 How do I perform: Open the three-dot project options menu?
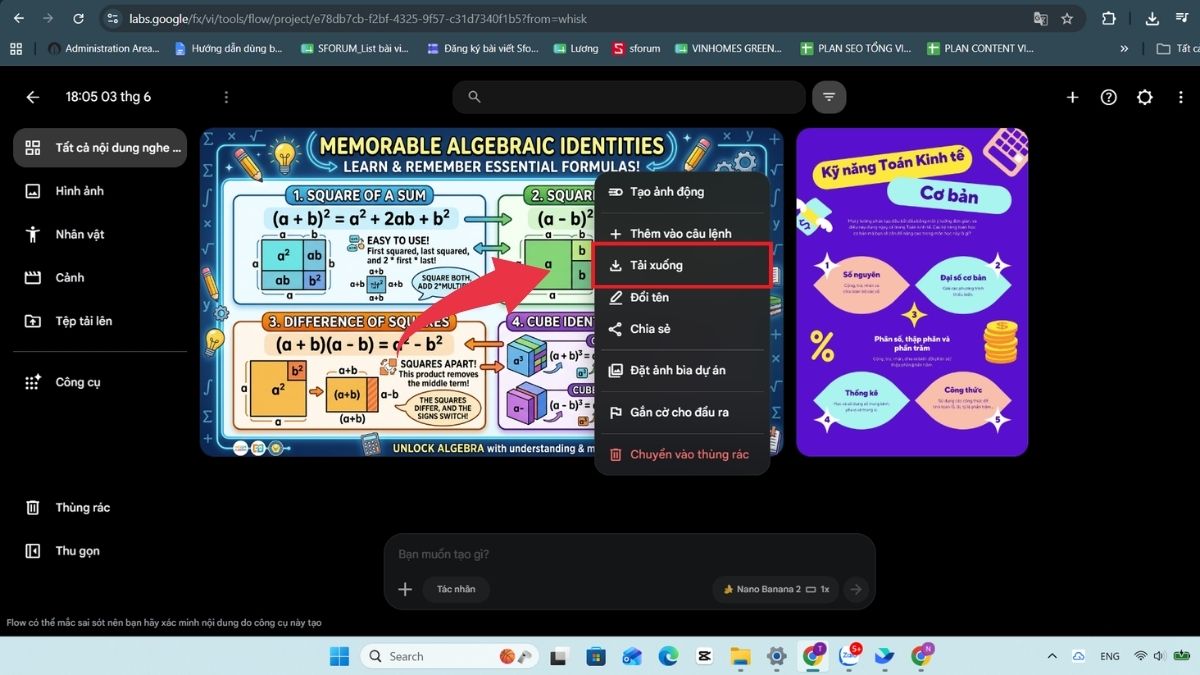click(x=226, y=97)
